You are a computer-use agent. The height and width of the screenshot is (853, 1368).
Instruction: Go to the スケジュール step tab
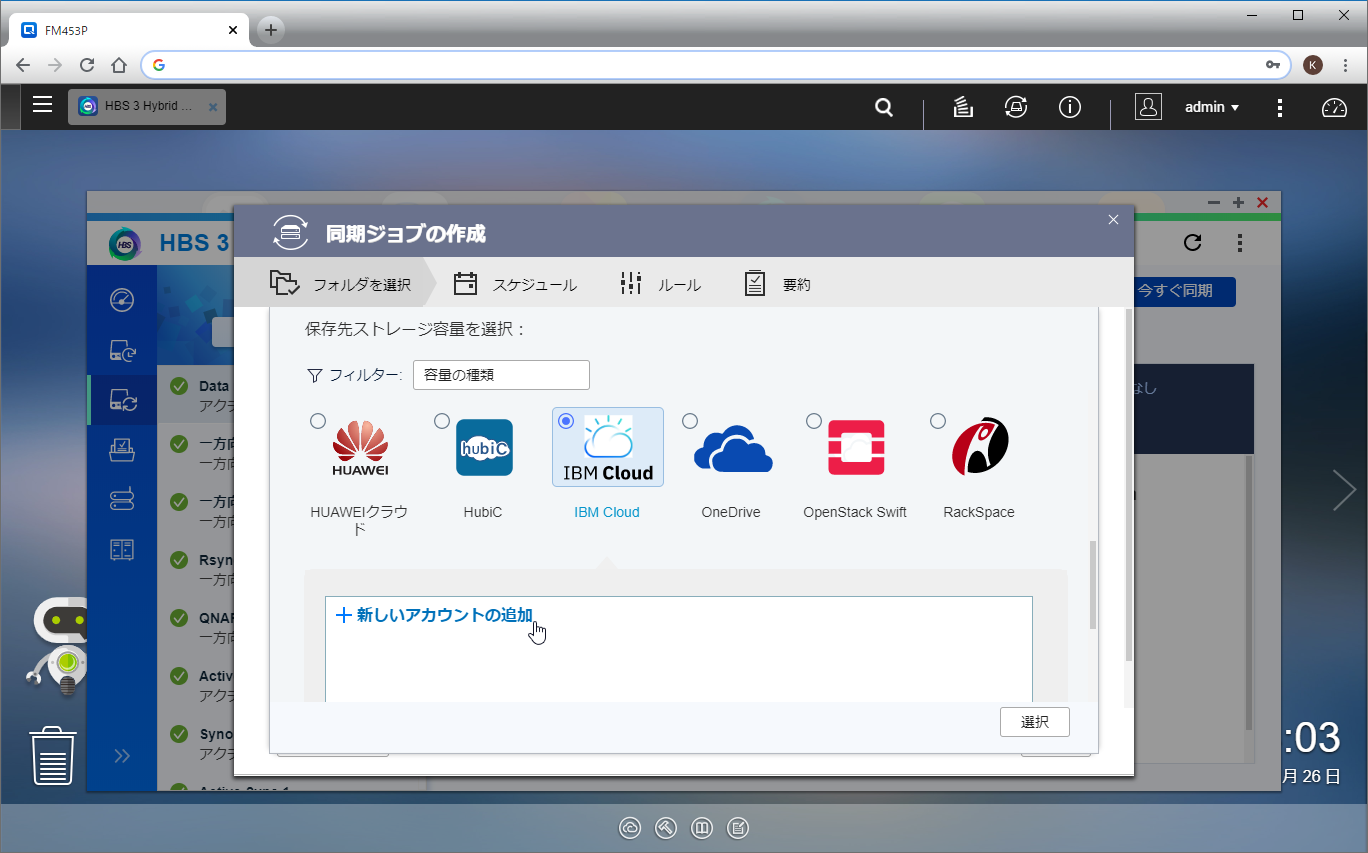pos(515,285)
